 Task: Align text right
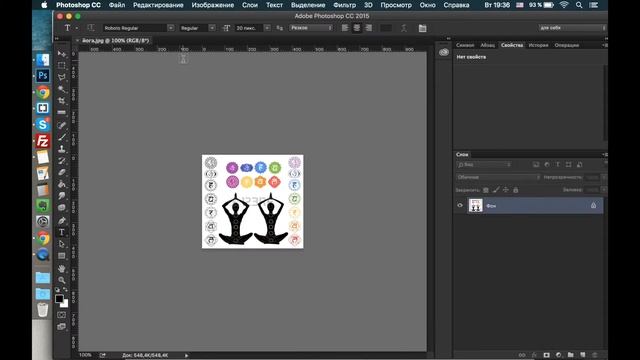(x=369, y=28)
